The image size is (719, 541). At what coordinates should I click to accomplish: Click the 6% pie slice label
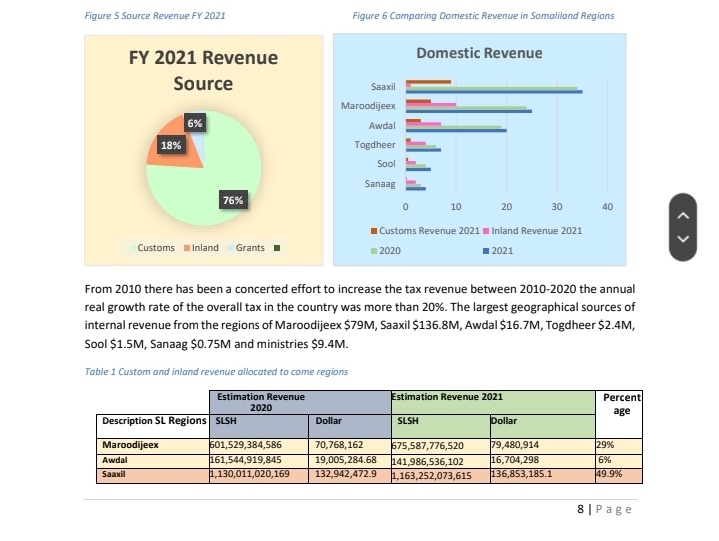pos(196,123)
